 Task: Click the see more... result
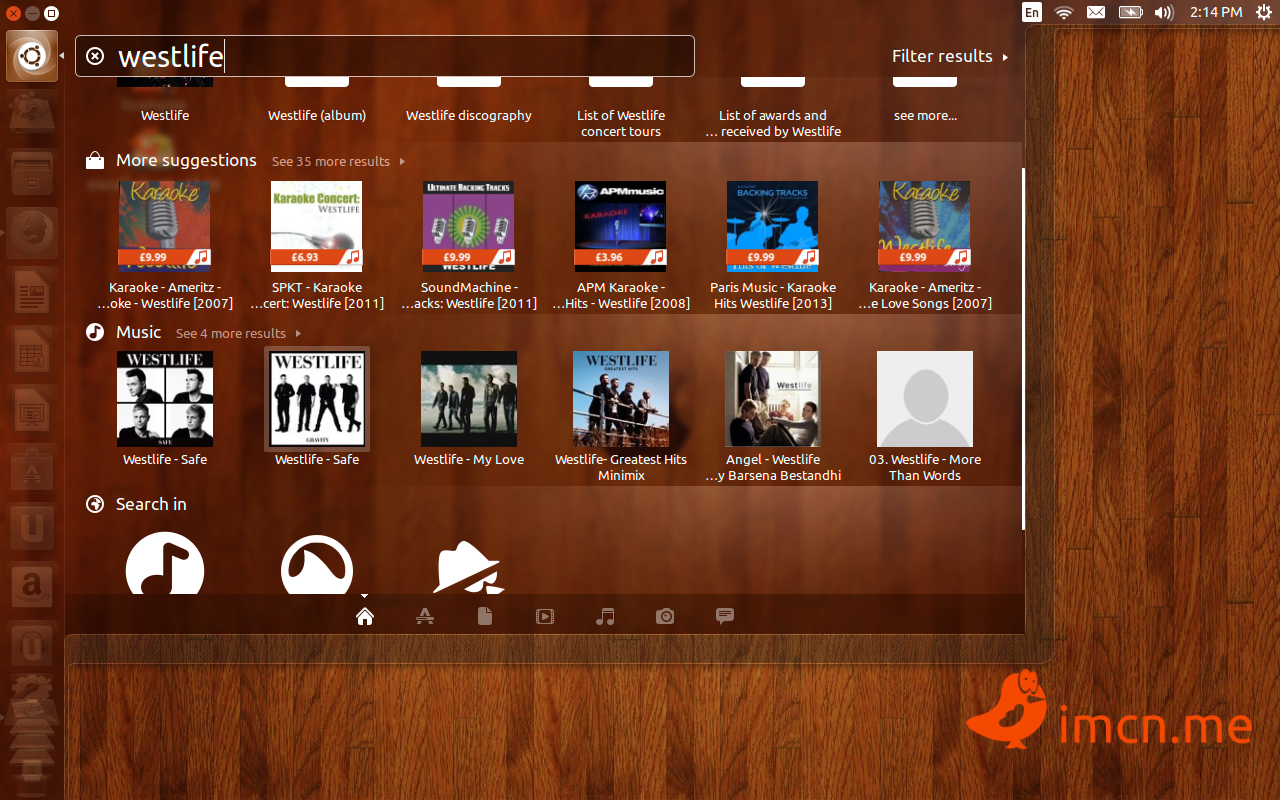tap(925, 115)
